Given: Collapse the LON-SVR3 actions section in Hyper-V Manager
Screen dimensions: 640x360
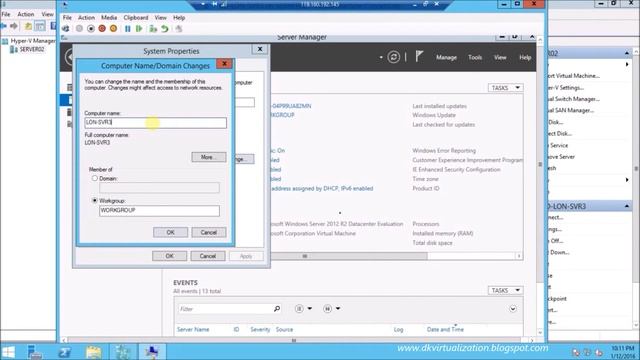Looking at the screenshot, I should tap(627, 206).
